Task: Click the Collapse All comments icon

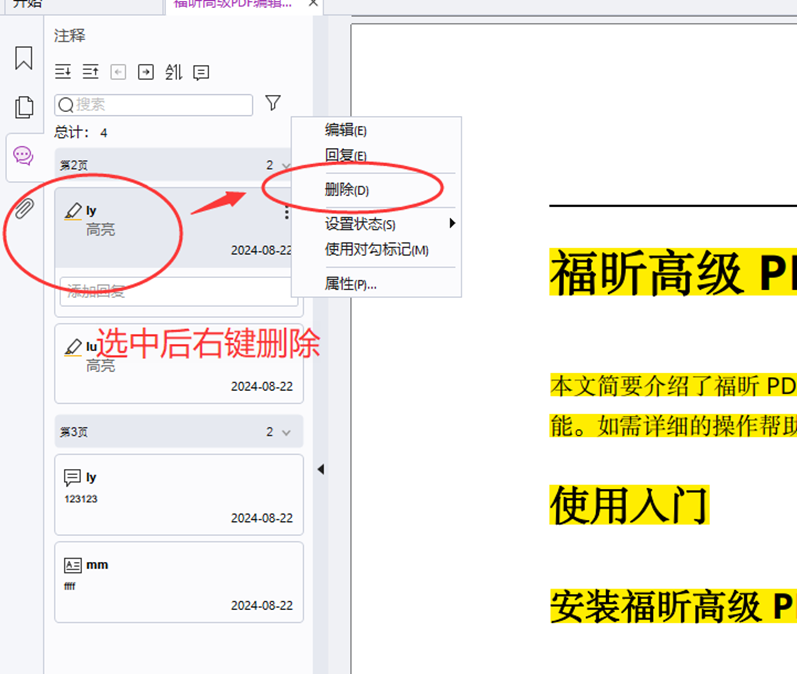Action: (90, 72)
